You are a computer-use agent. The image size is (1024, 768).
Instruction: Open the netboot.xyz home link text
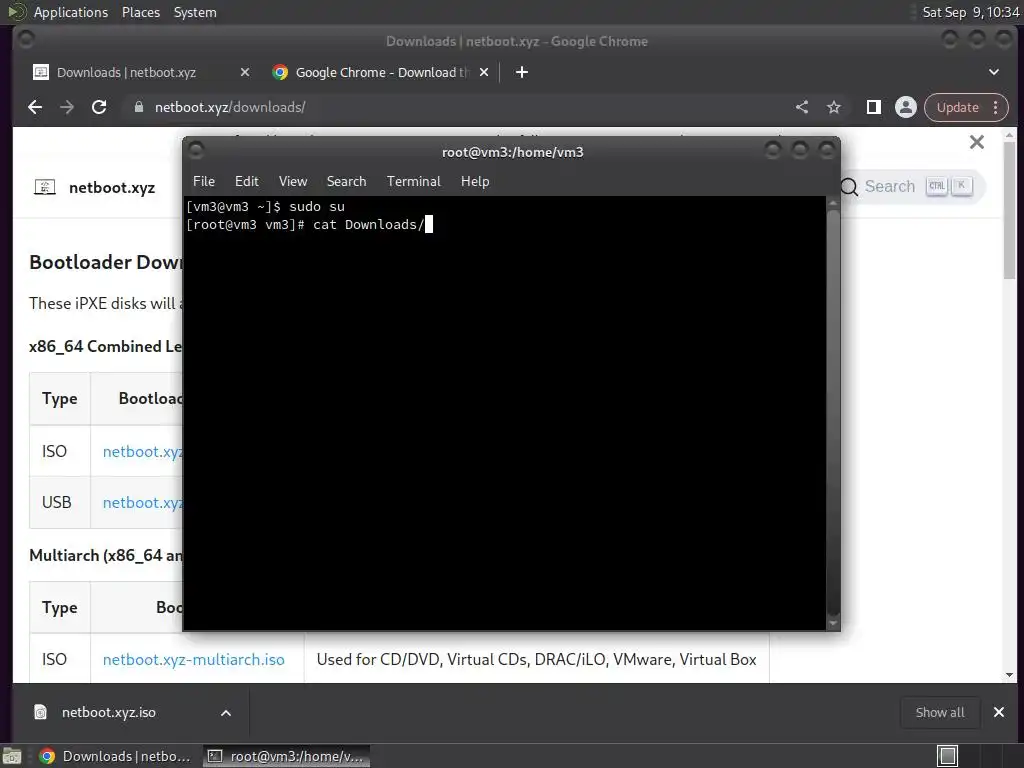point(112,188)
